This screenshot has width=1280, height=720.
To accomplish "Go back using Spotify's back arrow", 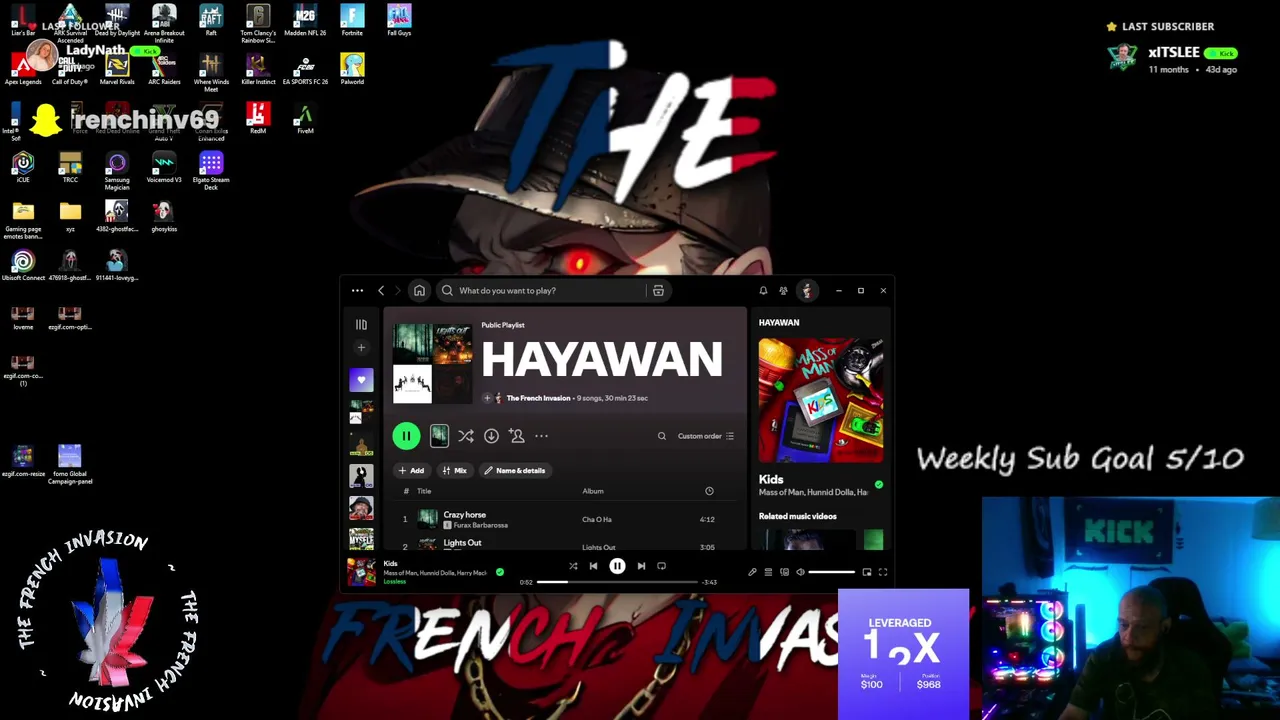I will (x=381, y=291).
